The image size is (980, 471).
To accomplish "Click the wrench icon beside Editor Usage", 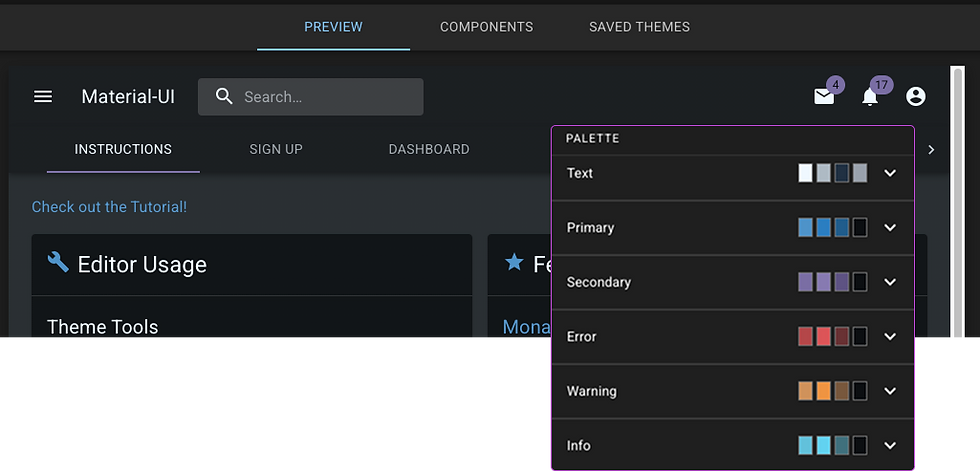I will (58, 263).
